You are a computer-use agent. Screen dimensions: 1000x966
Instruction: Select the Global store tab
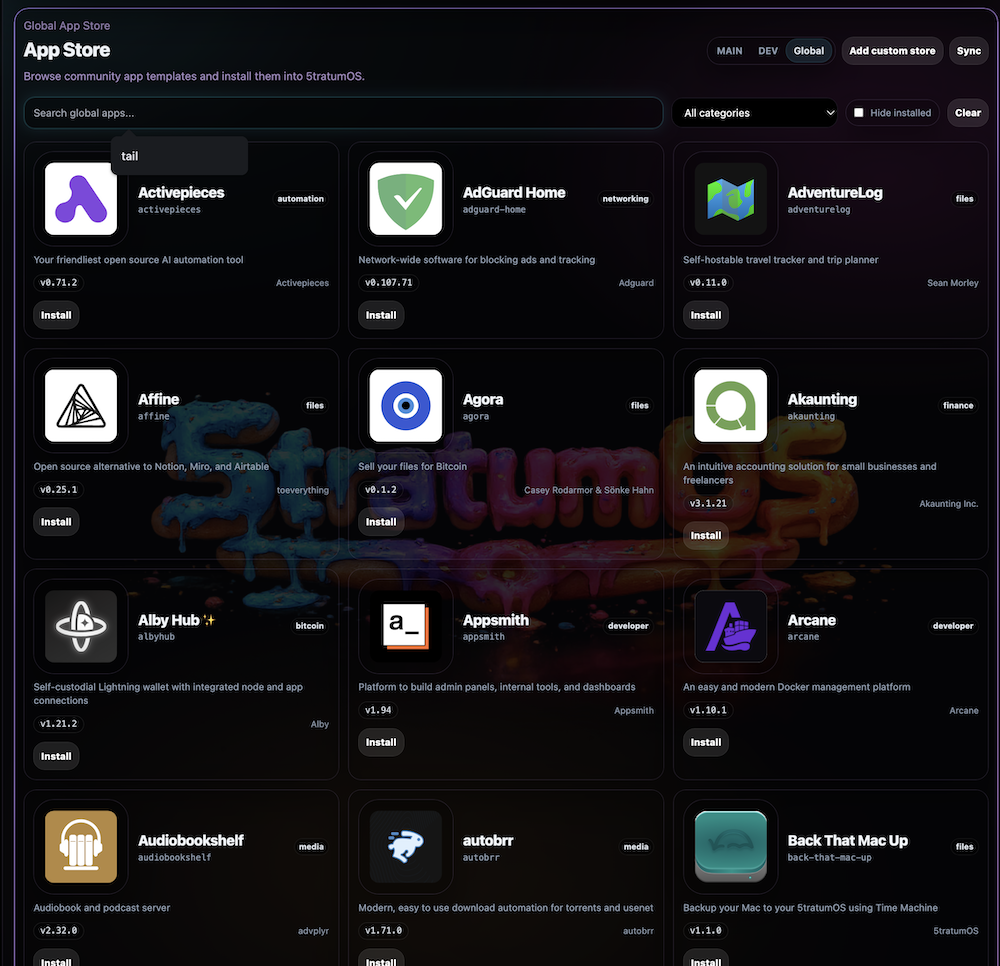808,51
